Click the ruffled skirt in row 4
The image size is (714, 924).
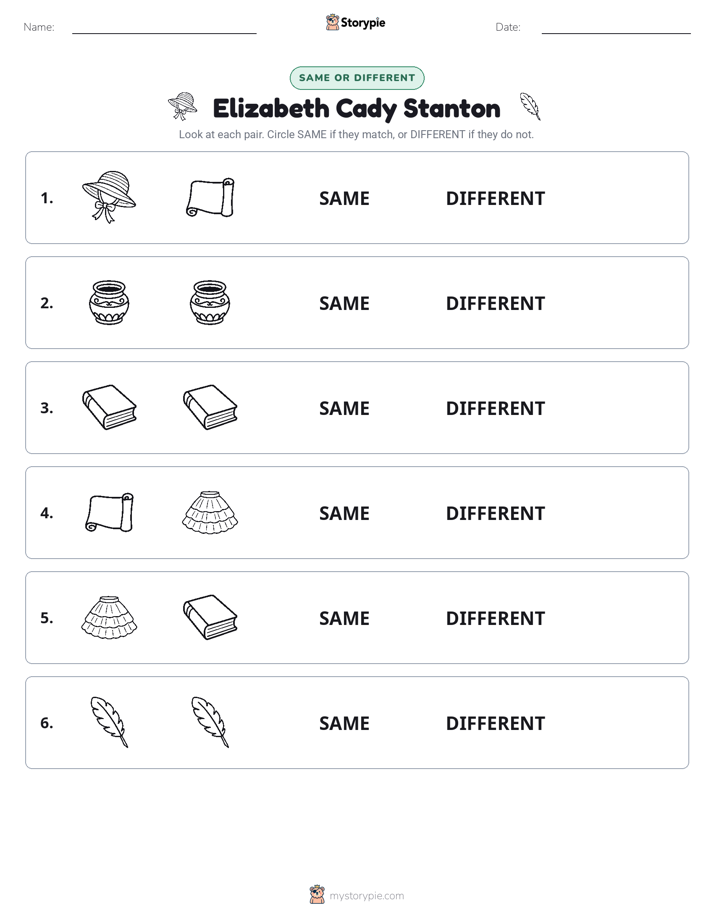[210, 512]
